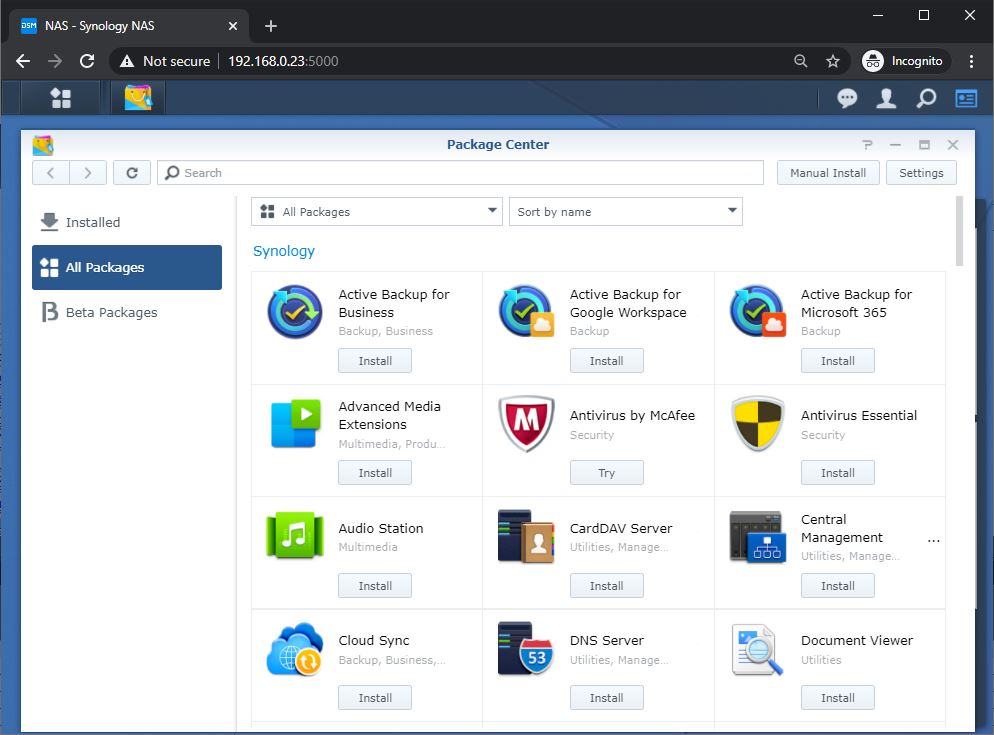This screenshot has height=735, width=994.
Task: Install Audio Station package
Action: coord(375,585)
